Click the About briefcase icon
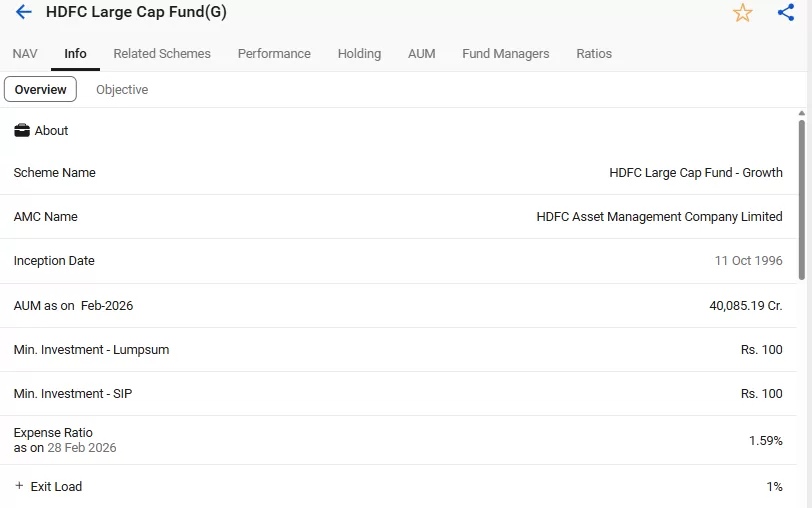Screen dimensions: 812x508 (22, 130)
